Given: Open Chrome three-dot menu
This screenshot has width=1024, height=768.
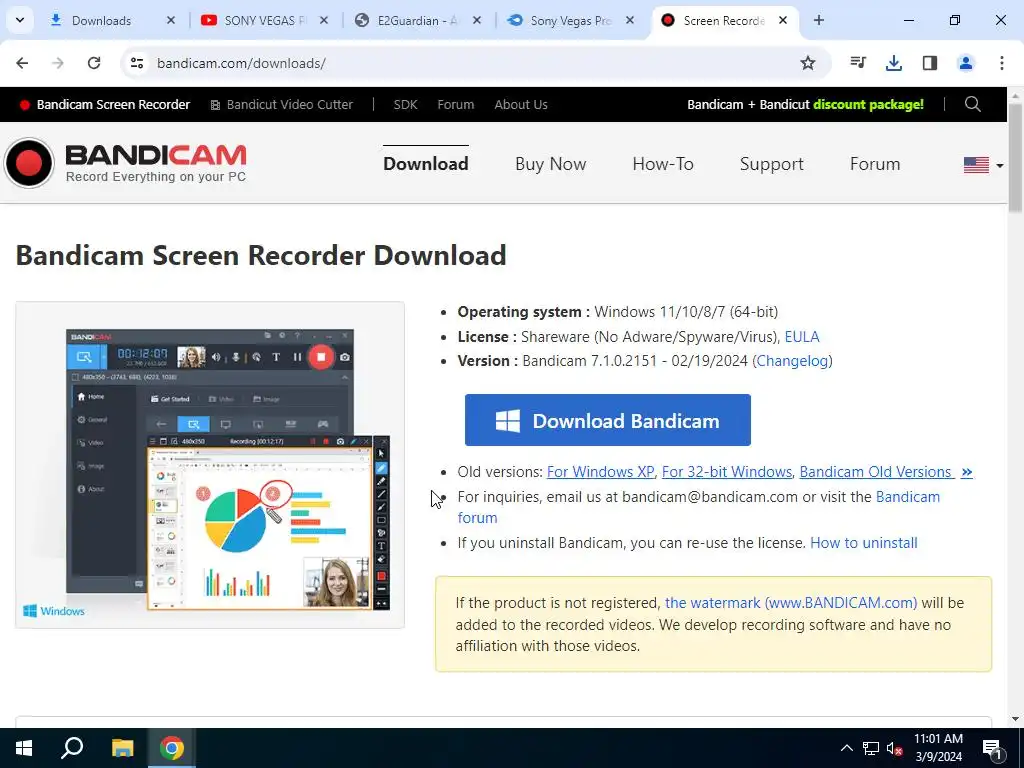Looking at the screenshot, I should pos(1002,63).
